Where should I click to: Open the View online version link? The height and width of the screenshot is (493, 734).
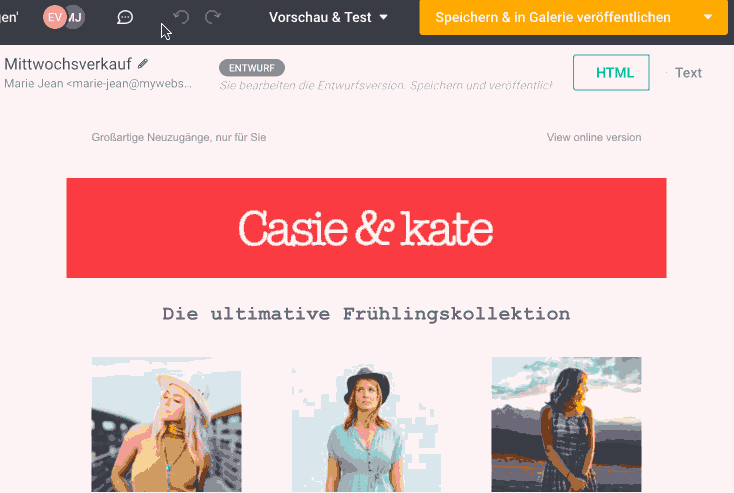(594, 137)
